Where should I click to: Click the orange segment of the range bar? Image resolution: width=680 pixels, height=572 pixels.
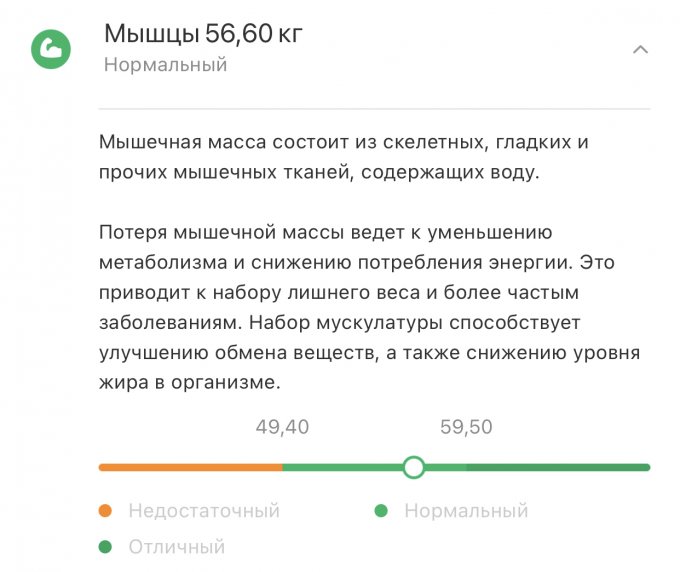click(190, 467)
